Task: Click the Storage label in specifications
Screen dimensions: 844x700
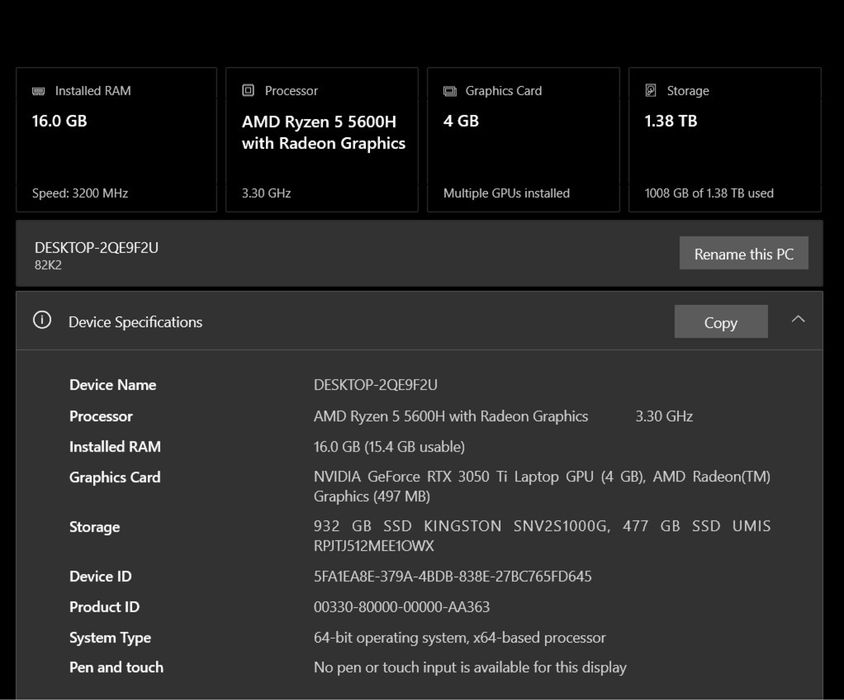Action: point(94,527)
